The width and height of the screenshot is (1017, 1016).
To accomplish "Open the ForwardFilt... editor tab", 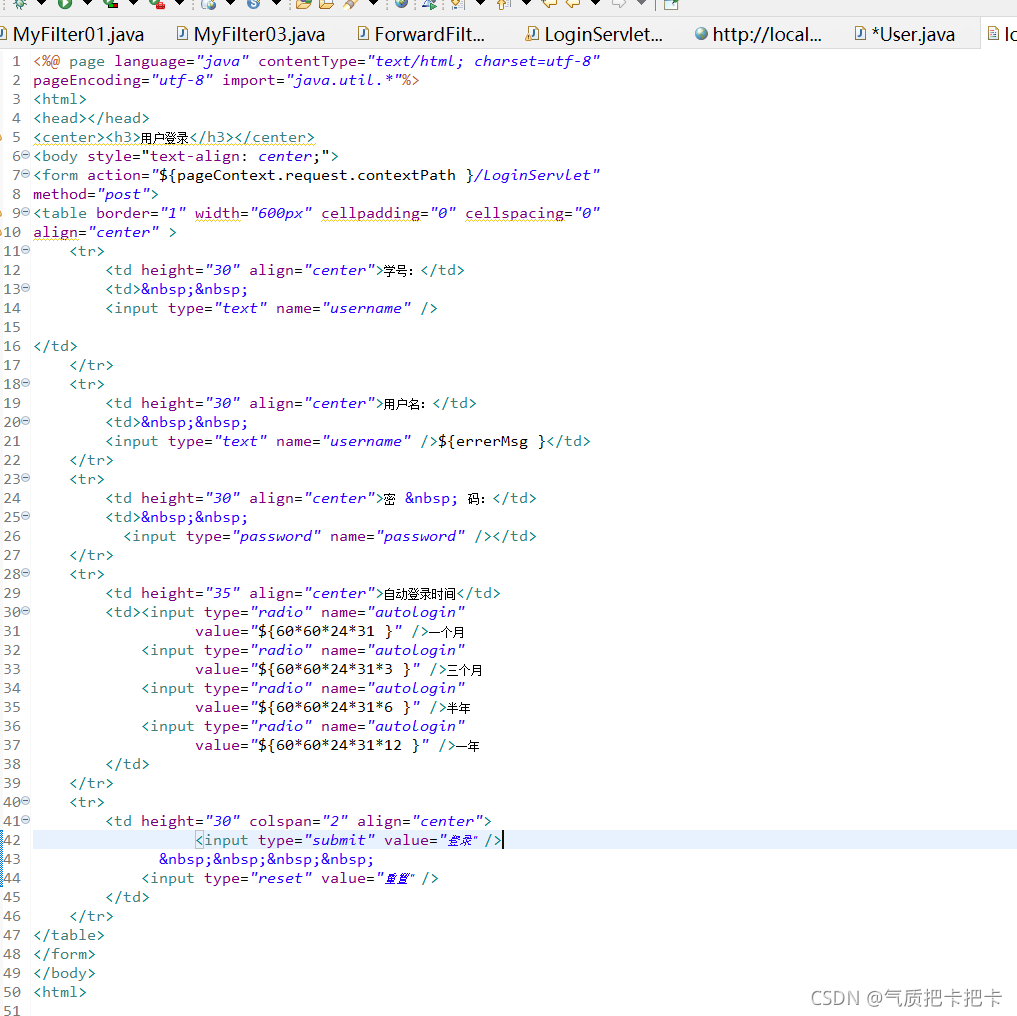I will (422, 34).
